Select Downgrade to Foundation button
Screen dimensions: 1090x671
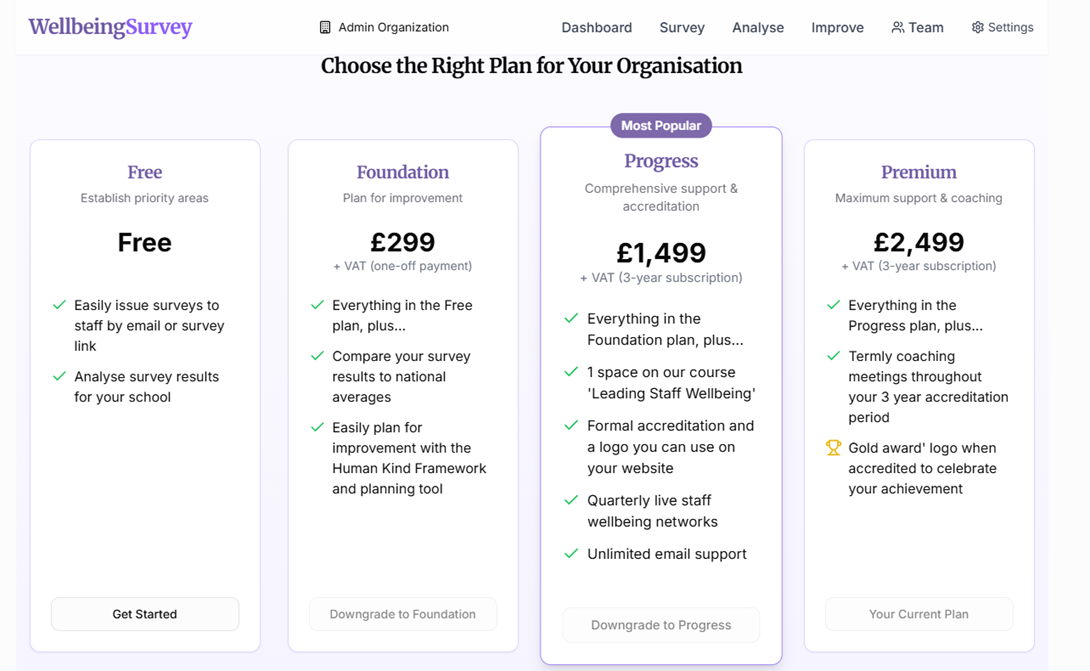(402, 614)
